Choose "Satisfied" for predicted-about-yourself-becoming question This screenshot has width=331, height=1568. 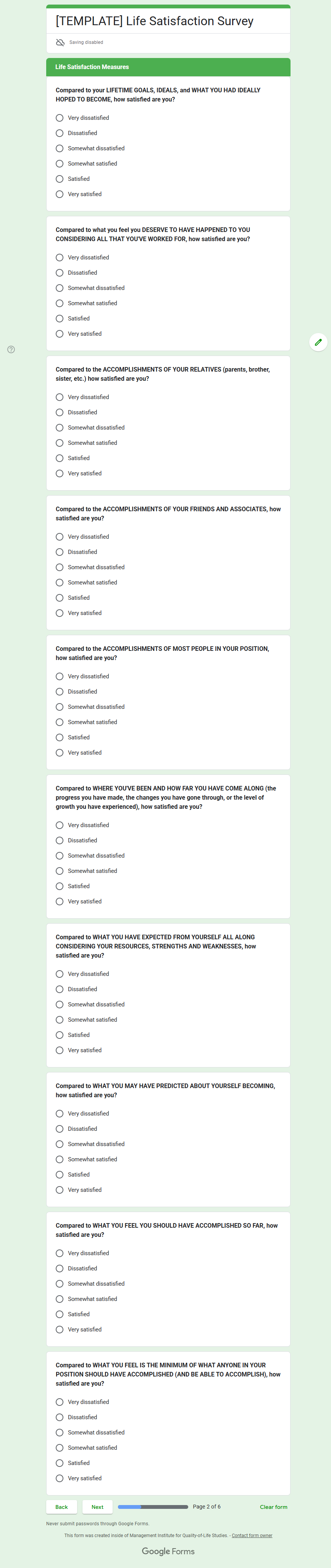pos(60,1175)
